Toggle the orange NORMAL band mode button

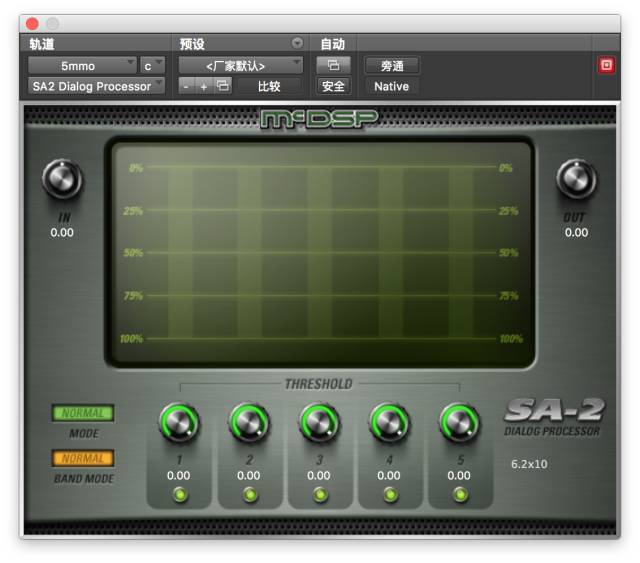click(x=83, y=458)
